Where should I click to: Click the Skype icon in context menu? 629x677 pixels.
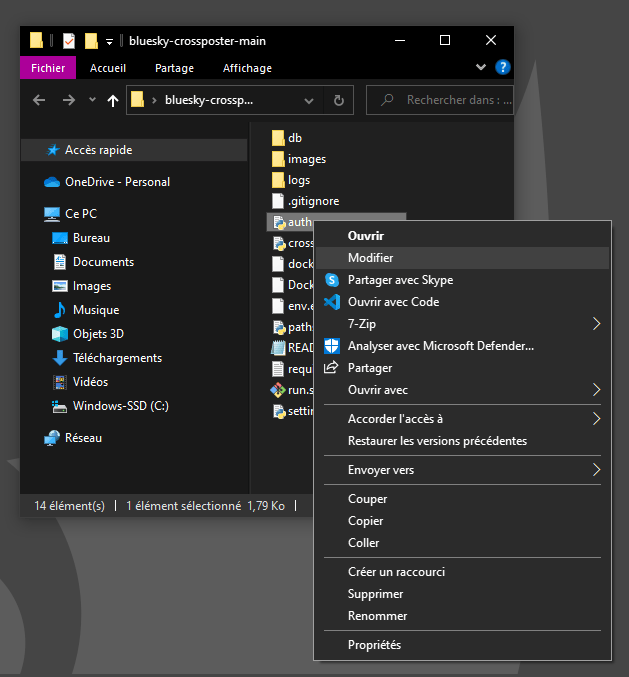[332, 280]
